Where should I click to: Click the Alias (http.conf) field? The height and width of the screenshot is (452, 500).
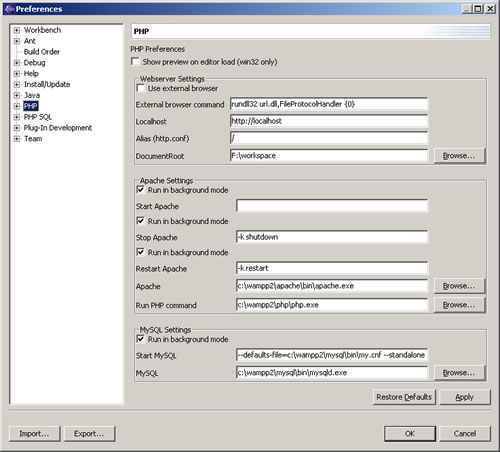pos(329,138)
